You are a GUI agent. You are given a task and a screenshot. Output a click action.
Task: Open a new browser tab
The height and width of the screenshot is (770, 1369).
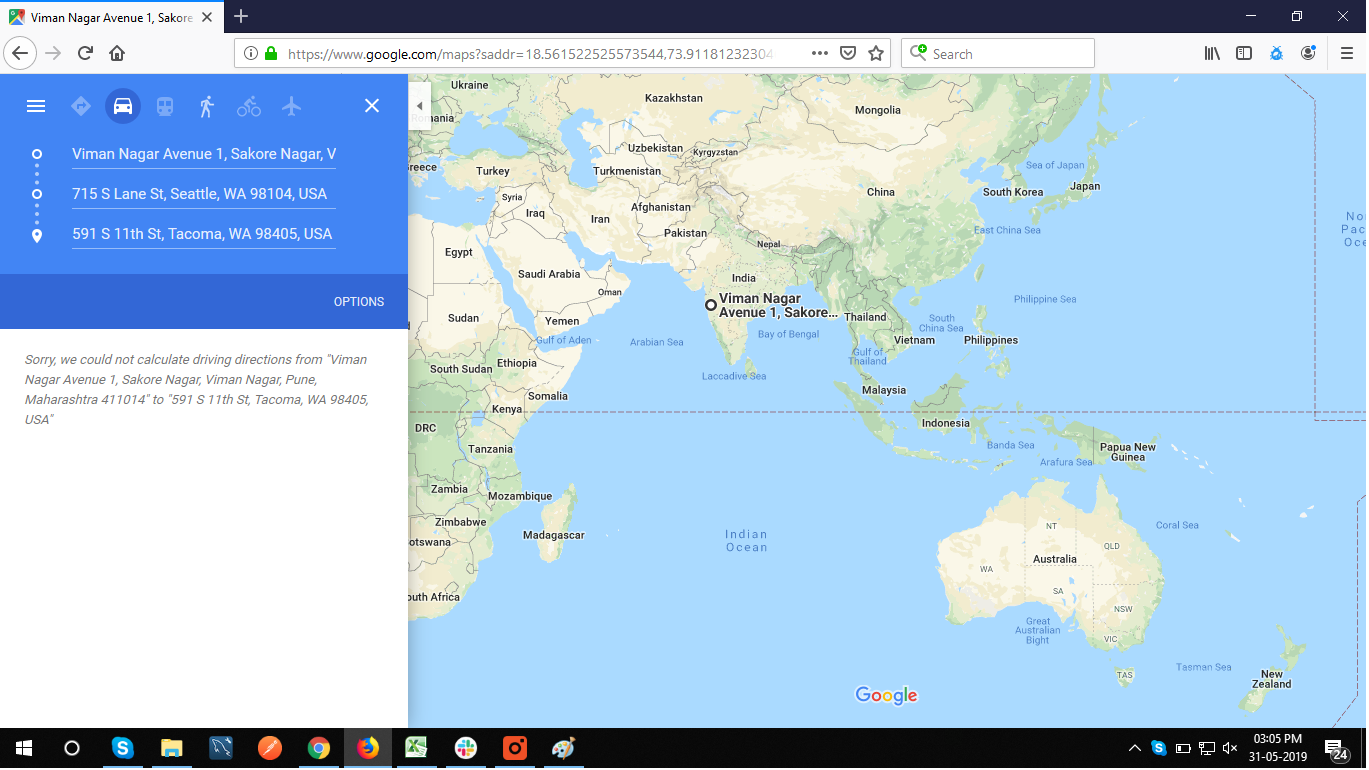241,16
